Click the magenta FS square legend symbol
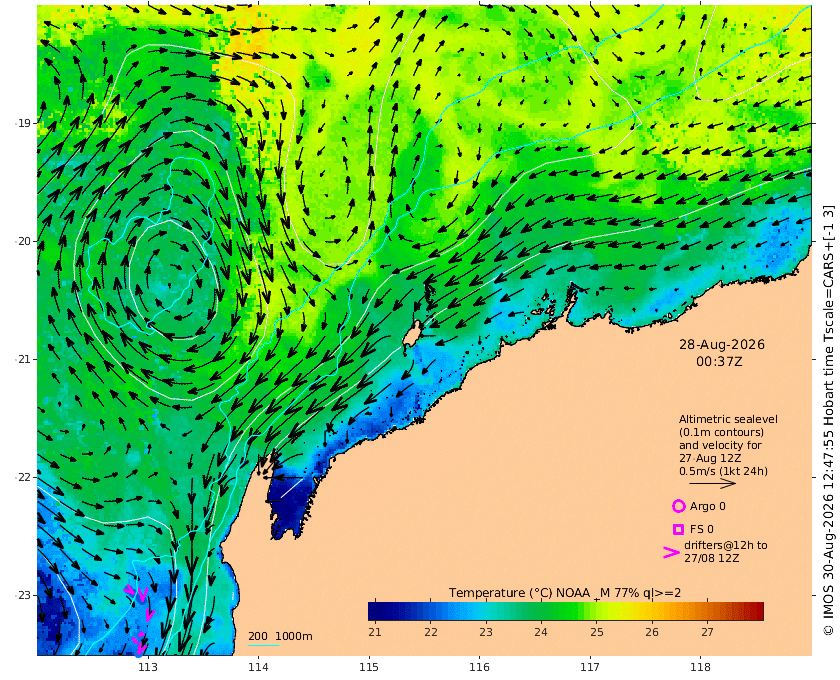This screenshot has height=680, width=840. (x=678, y=529)
